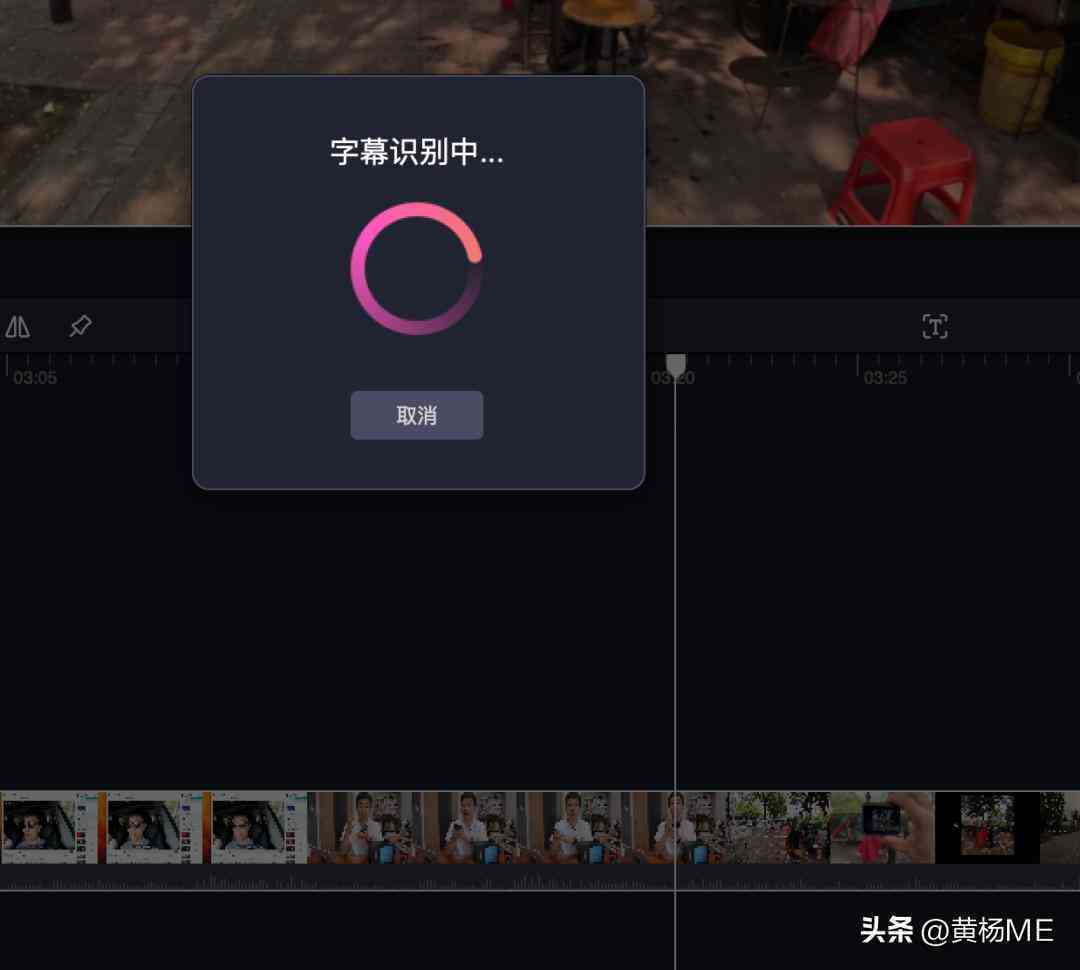Select the black-bordered small video clip thumbnail
The image size is (1080, 970).
pos(987,827)
